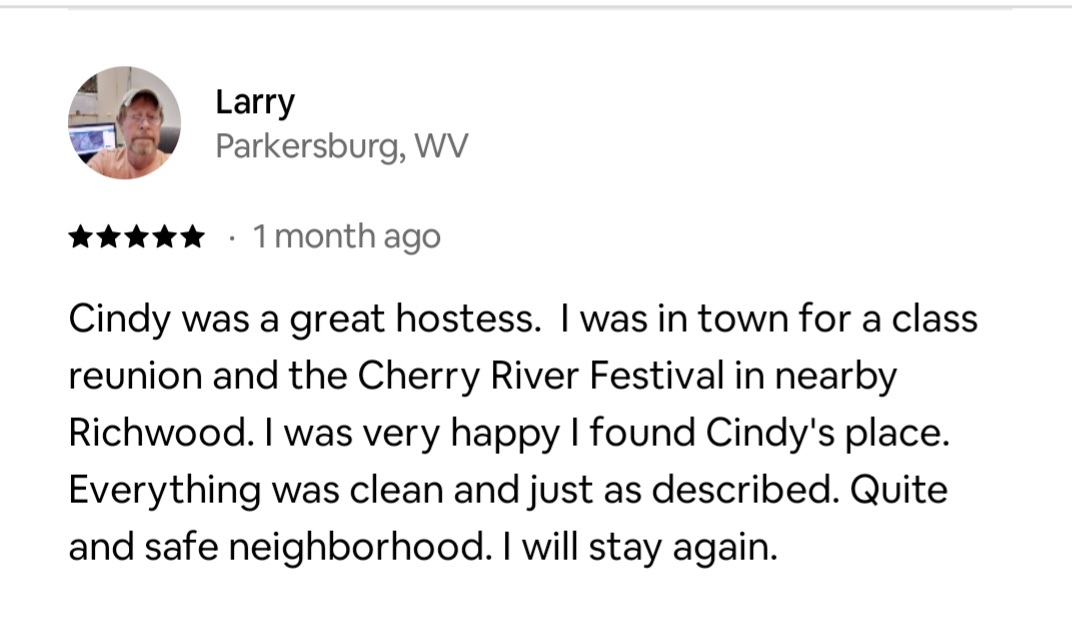Click the dot separator before the timestamp

231,238
